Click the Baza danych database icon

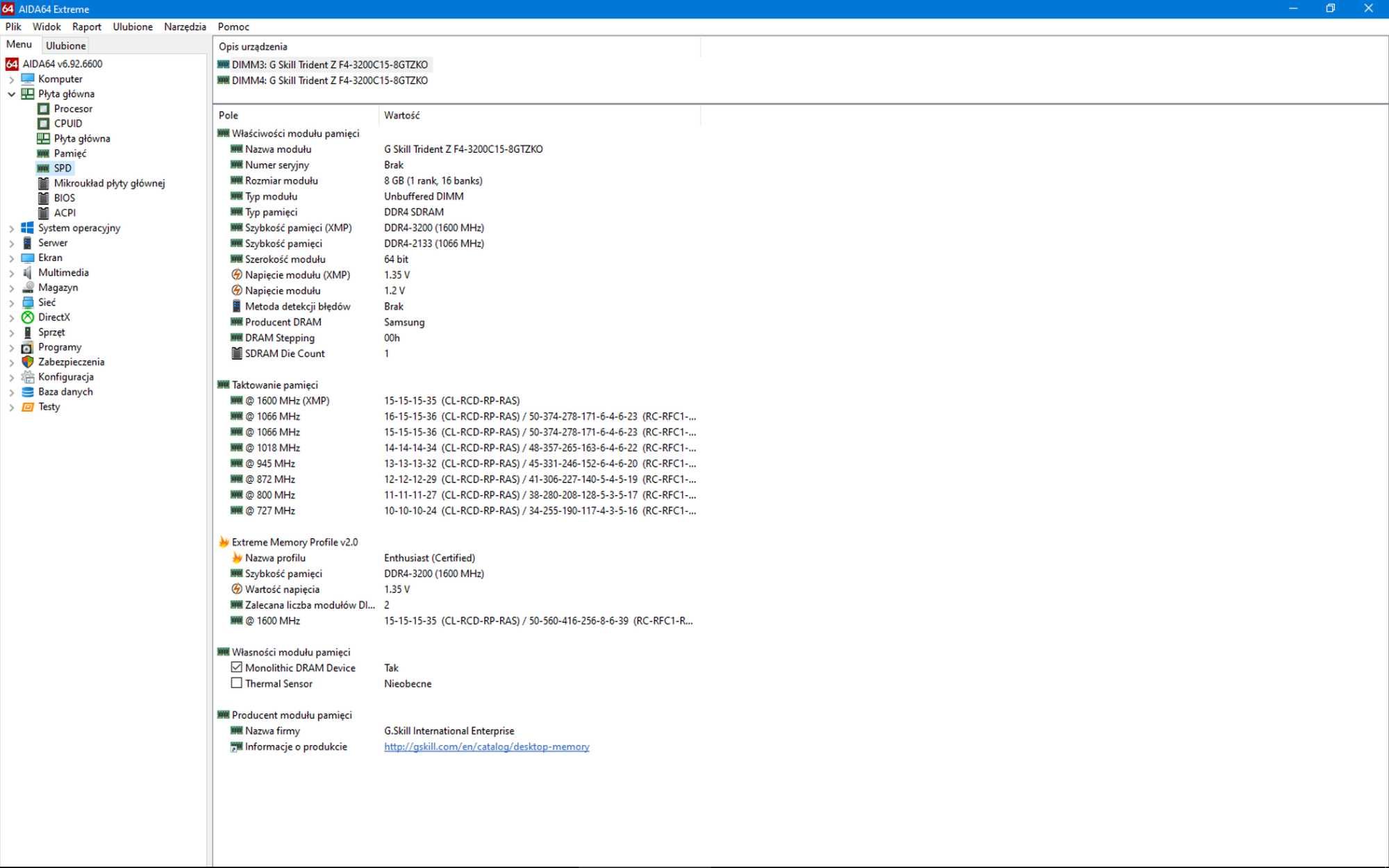(x=28, y=392)
